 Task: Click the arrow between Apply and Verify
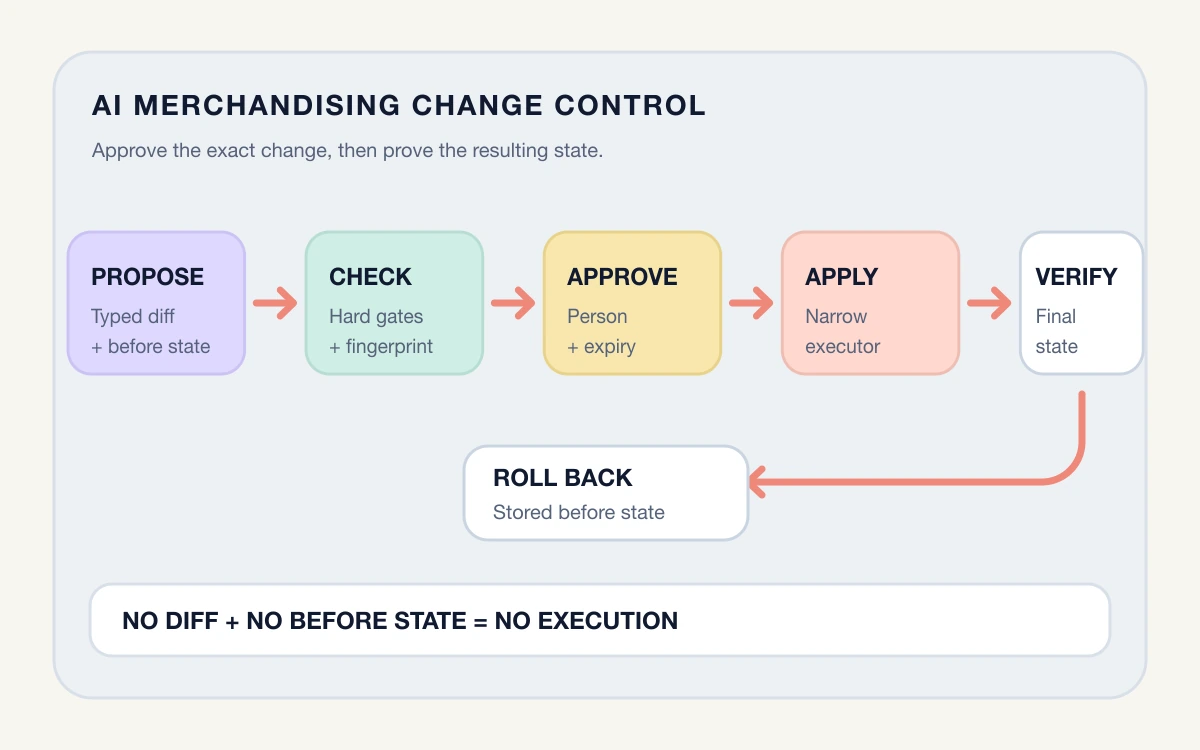[x=989, y=303]
